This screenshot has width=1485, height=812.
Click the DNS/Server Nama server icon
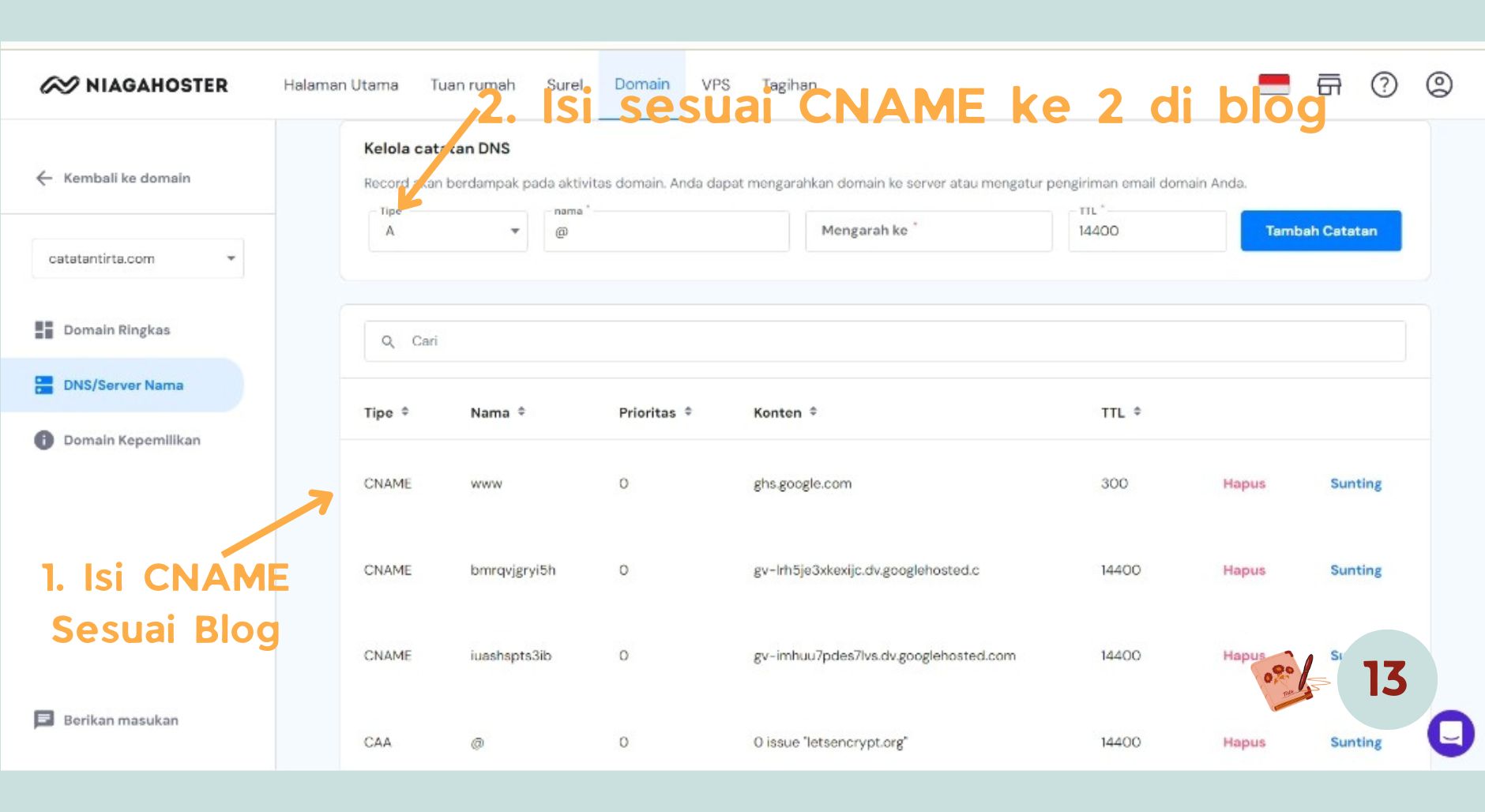point(43,385)
